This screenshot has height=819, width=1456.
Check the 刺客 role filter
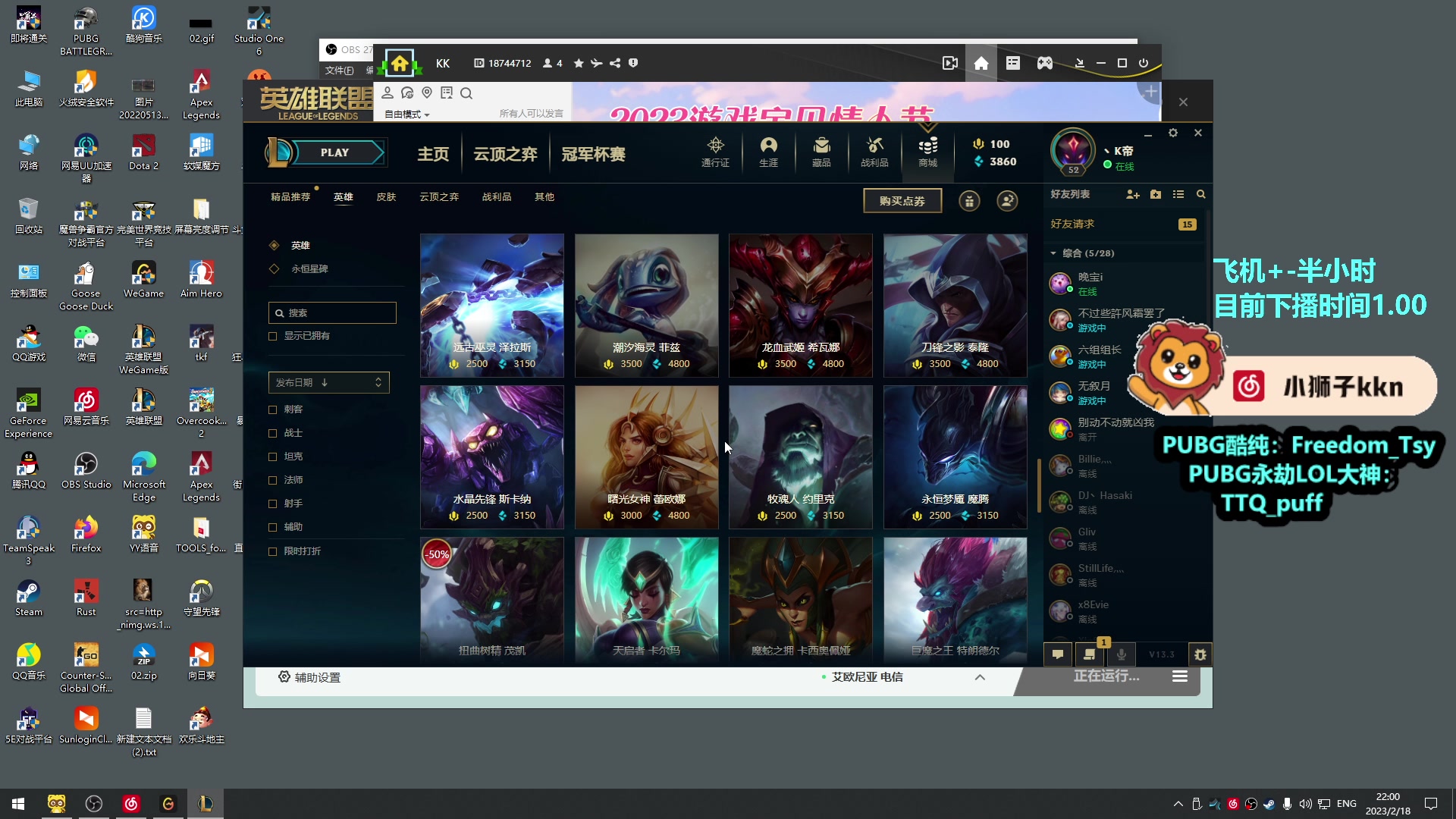[x=273, y=409]
